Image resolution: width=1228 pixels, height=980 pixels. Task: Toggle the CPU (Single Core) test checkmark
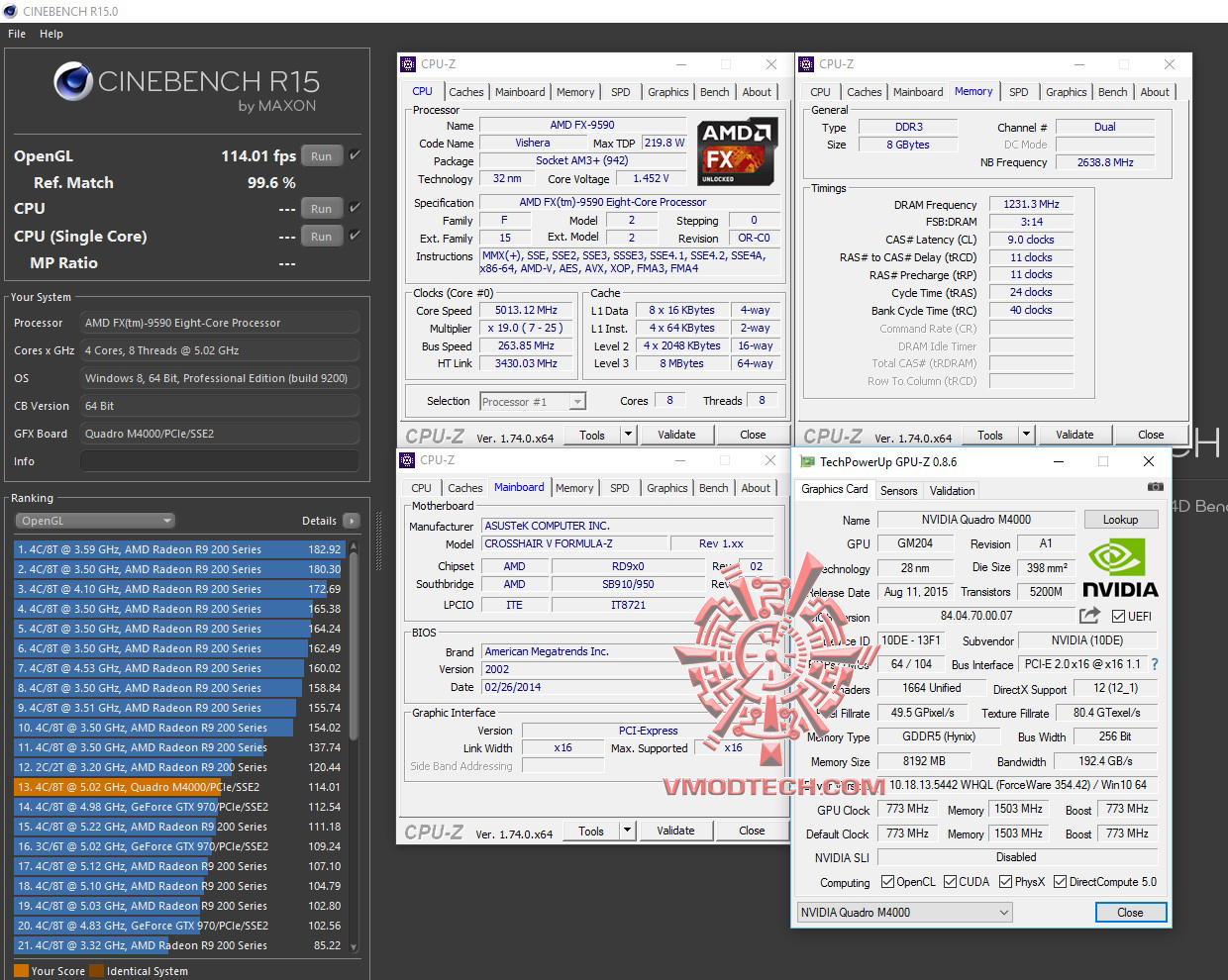pyautogui.click(x=355, y=236)
